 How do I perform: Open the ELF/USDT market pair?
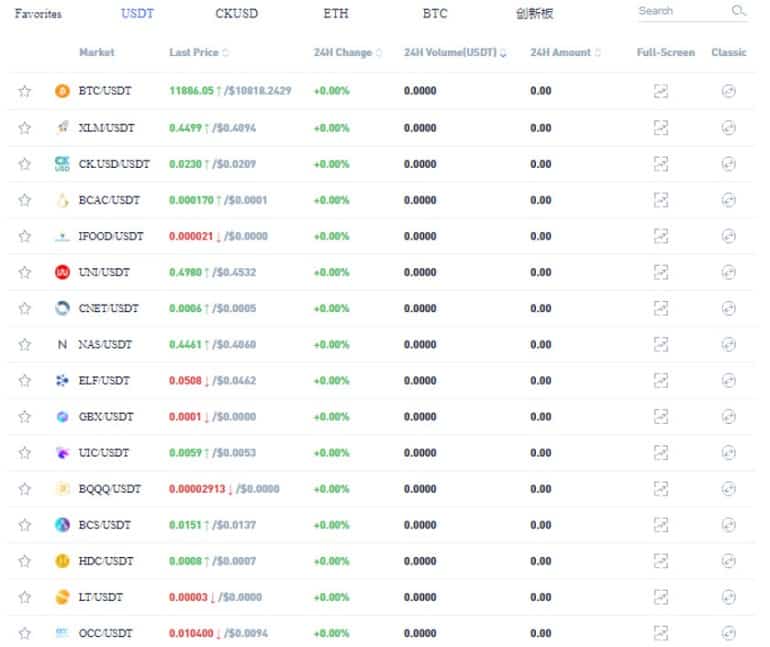click(x=104, y=380)
